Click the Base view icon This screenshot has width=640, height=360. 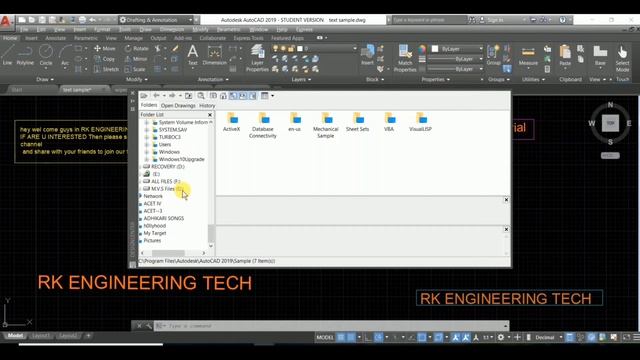(600, 55)
